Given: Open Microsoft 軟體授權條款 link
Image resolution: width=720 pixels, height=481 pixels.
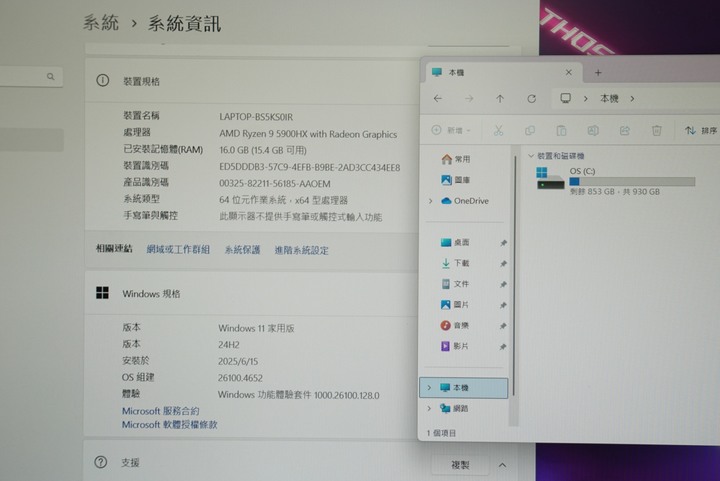Looking at the screenshot, I should [x=169, y=425].
